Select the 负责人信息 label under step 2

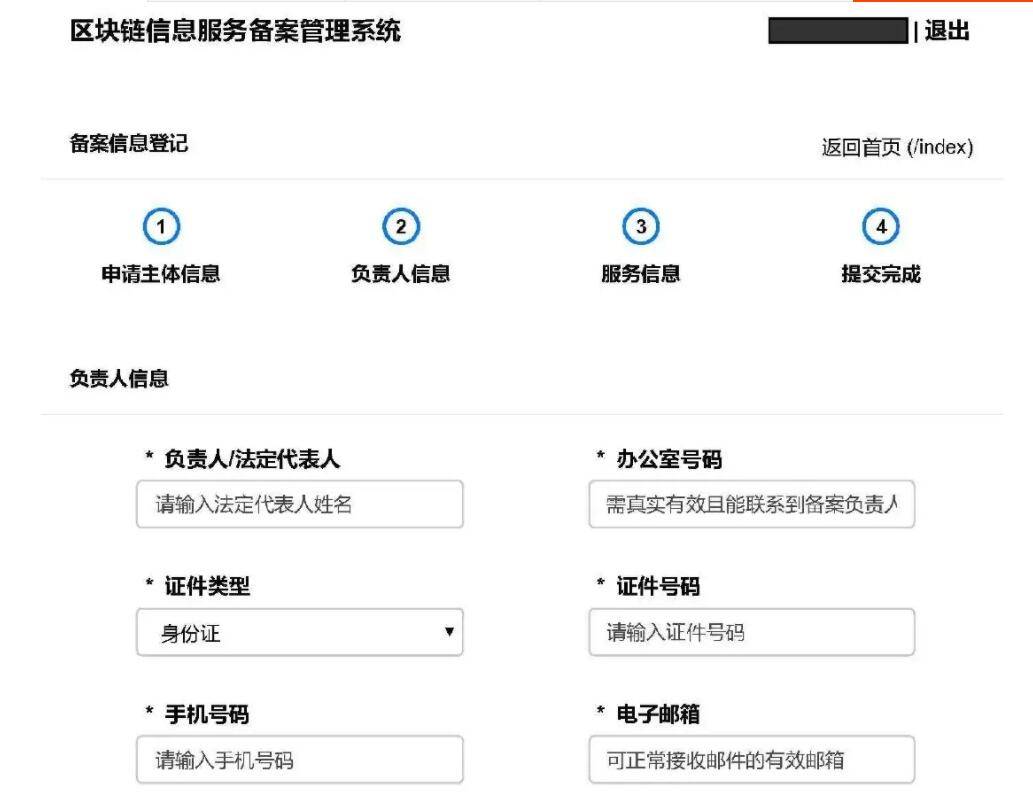(x=401, y=274)
